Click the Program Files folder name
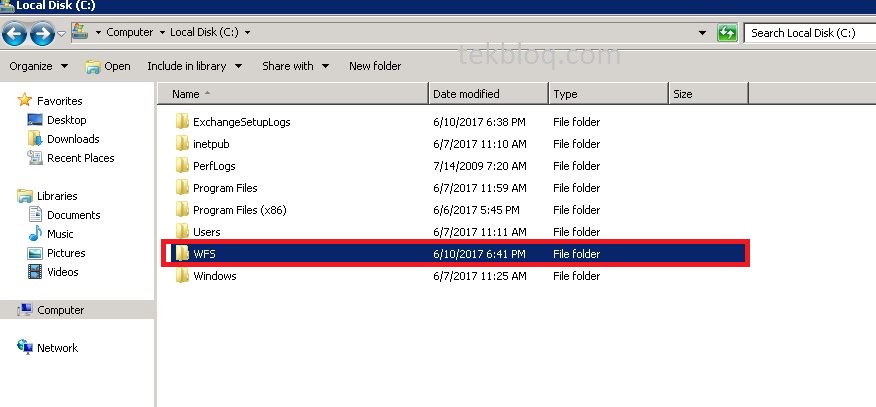 coord(225,188)
